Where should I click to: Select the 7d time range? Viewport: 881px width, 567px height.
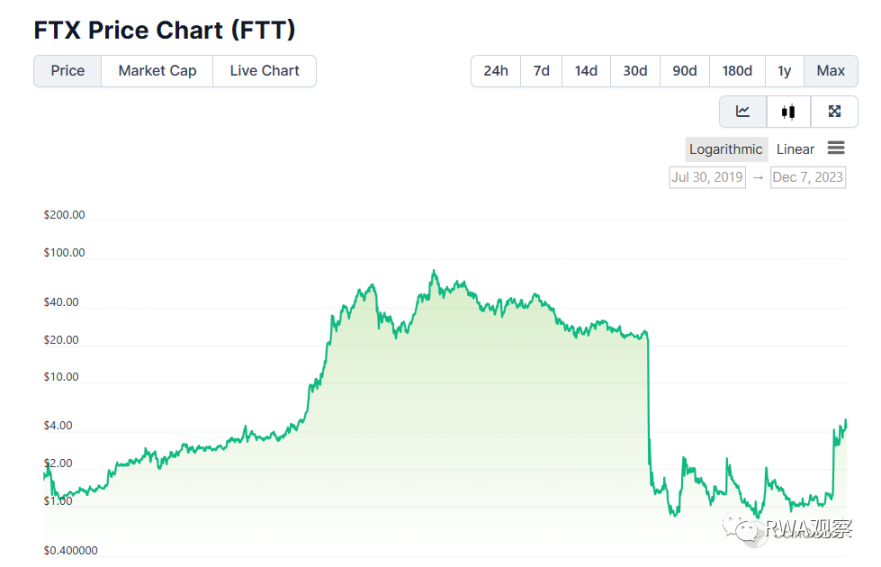point(541,71)
